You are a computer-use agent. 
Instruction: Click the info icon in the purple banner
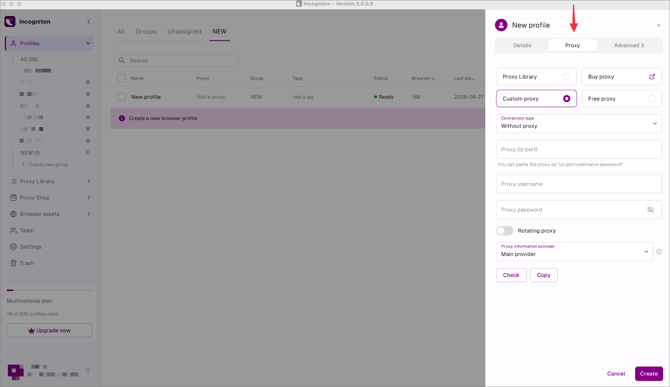122,118
